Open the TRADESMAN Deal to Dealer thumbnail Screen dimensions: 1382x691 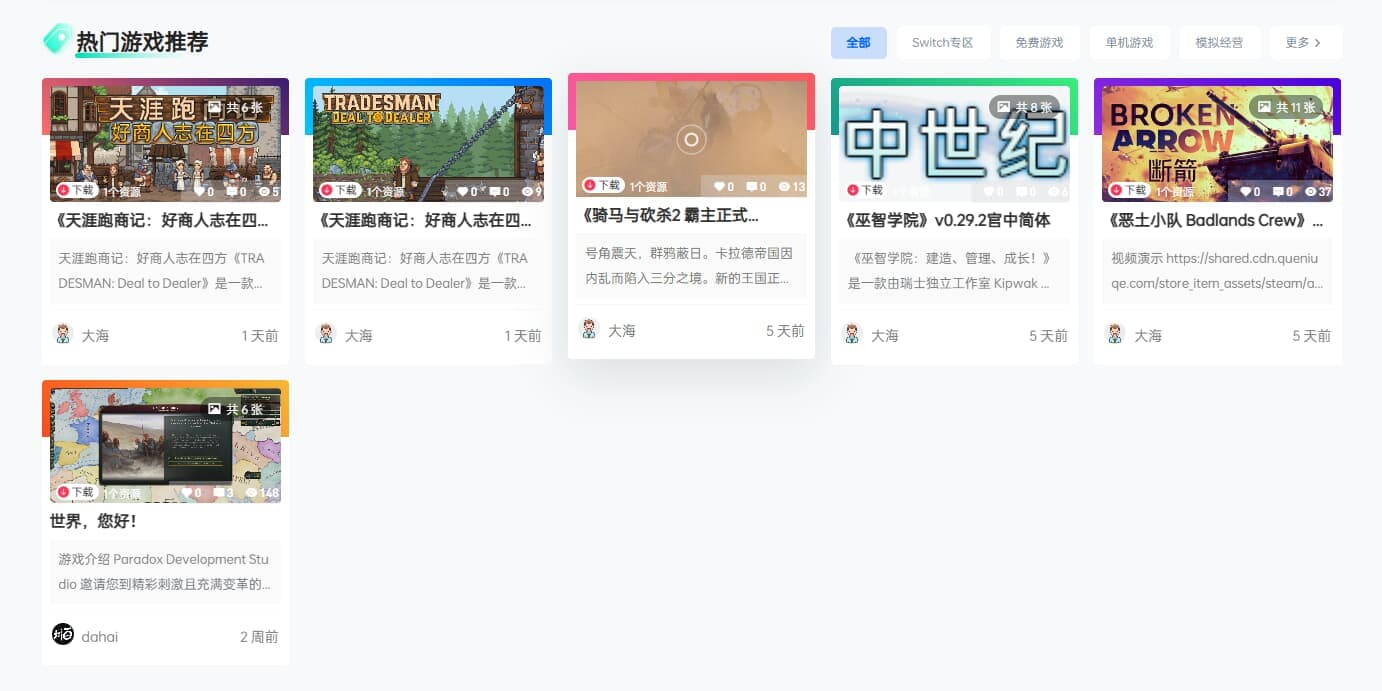[428, 144]
